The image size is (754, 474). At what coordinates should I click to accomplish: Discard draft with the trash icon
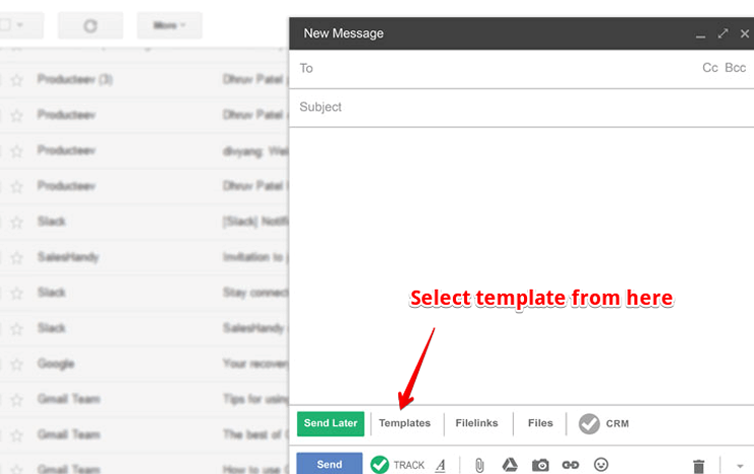(x=699, y=466)
